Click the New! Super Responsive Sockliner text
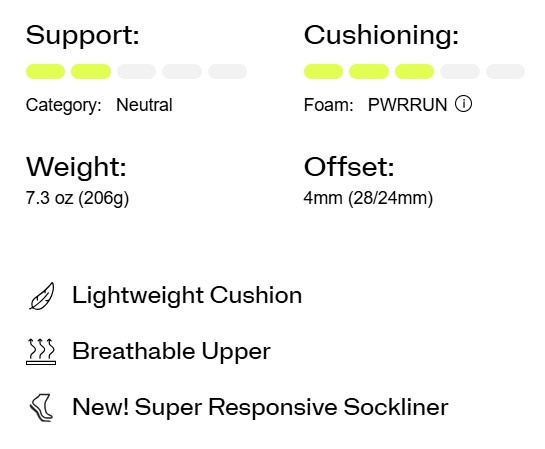Viewport: 545px width, 449px height. (x=260, y=407)
